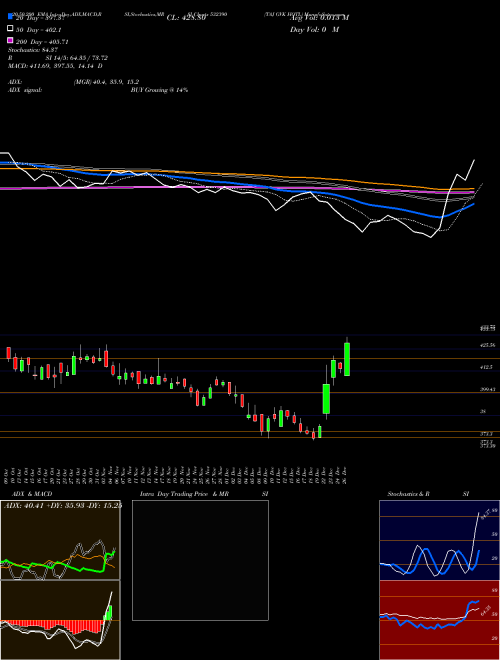Click the 'ADX signal:' label
The height and width of the screenshot is (660, 500).
25,90
